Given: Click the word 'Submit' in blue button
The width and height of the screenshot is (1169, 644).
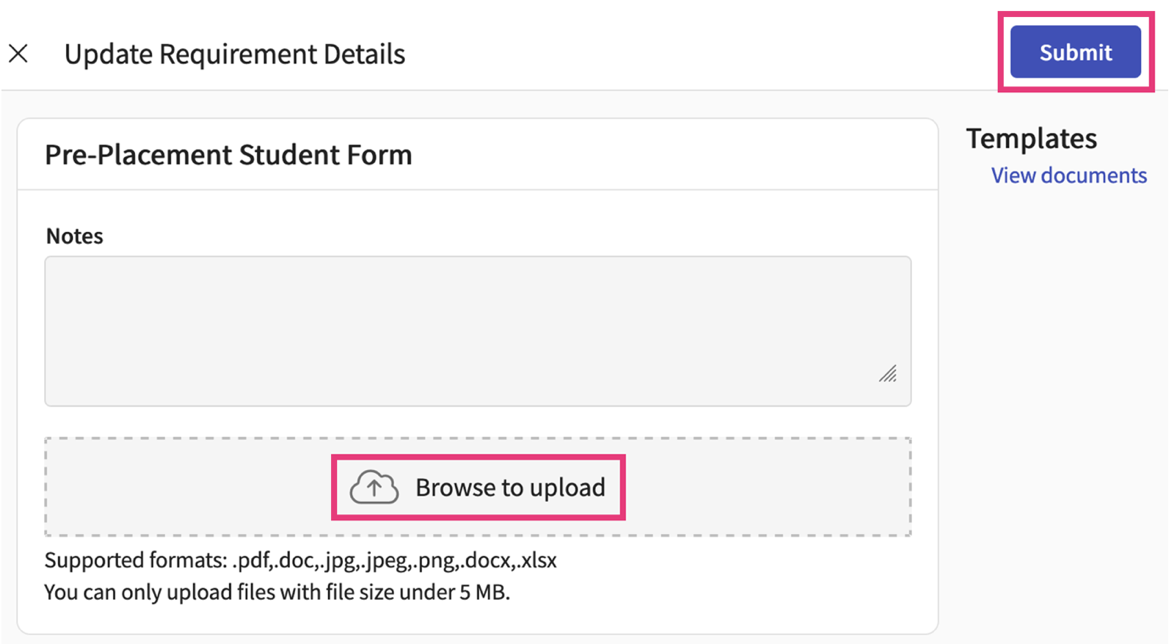Looking at the screenshot, I should (1075, 53).
